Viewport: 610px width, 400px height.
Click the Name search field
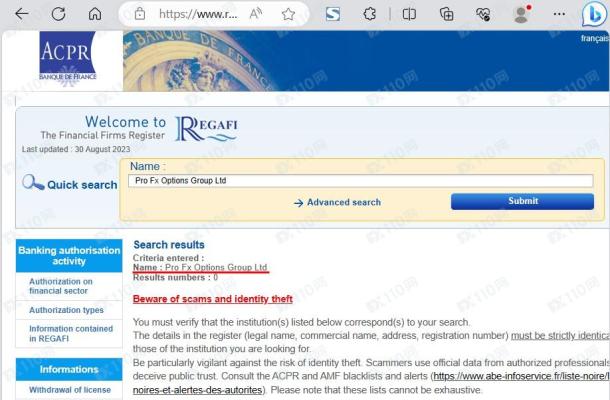click(361, 181)
